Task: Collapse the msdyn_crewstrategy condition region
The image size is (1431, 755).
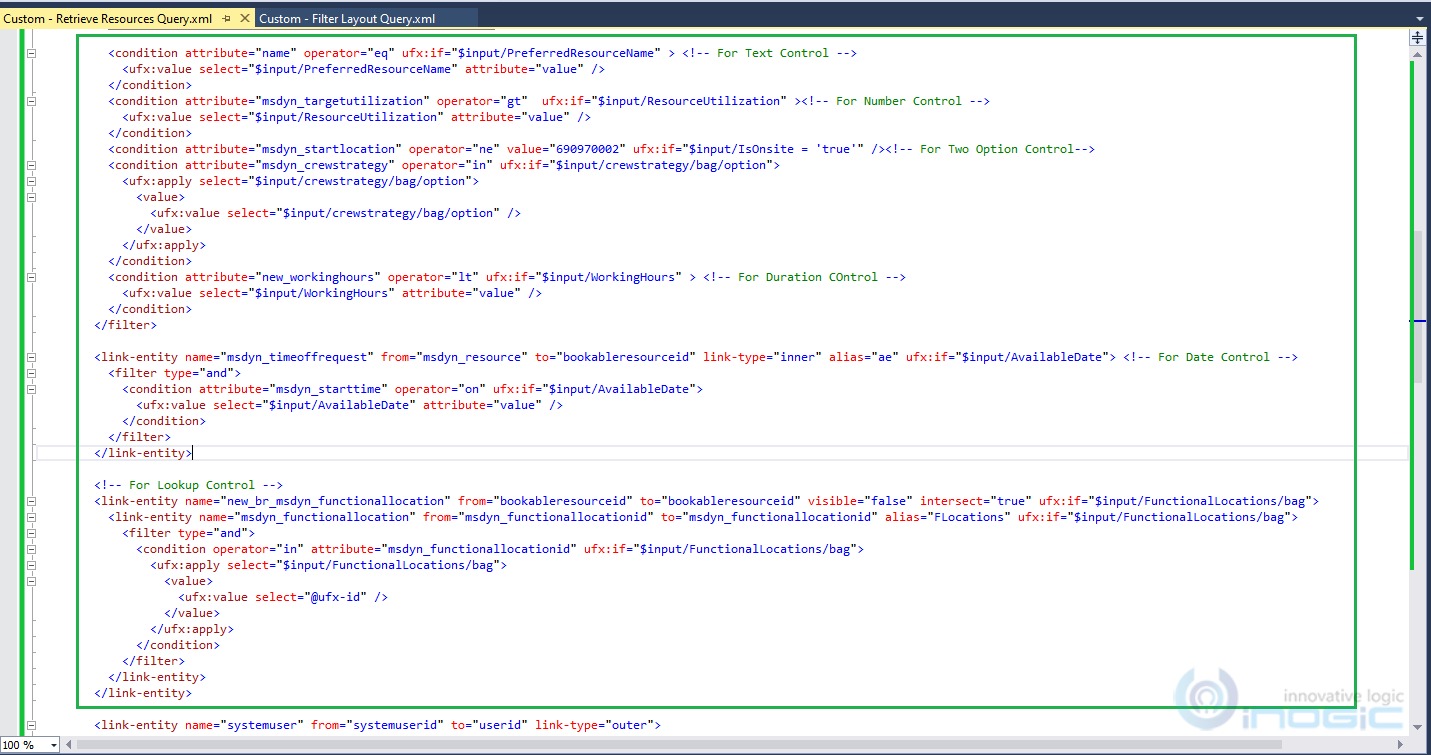Action: [31, 164]
